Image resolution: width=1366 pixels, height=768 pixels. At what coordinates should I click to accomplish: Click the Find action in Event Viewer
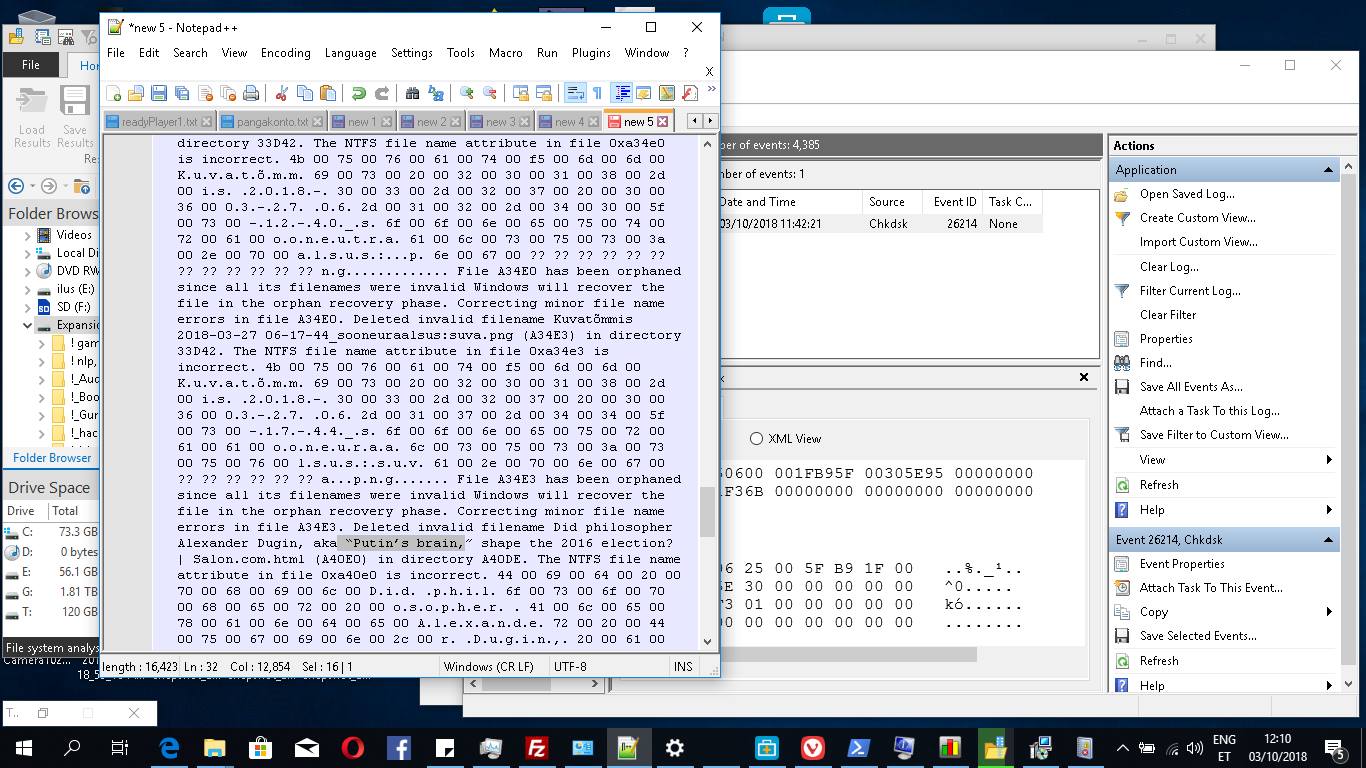pos(1155,363)
